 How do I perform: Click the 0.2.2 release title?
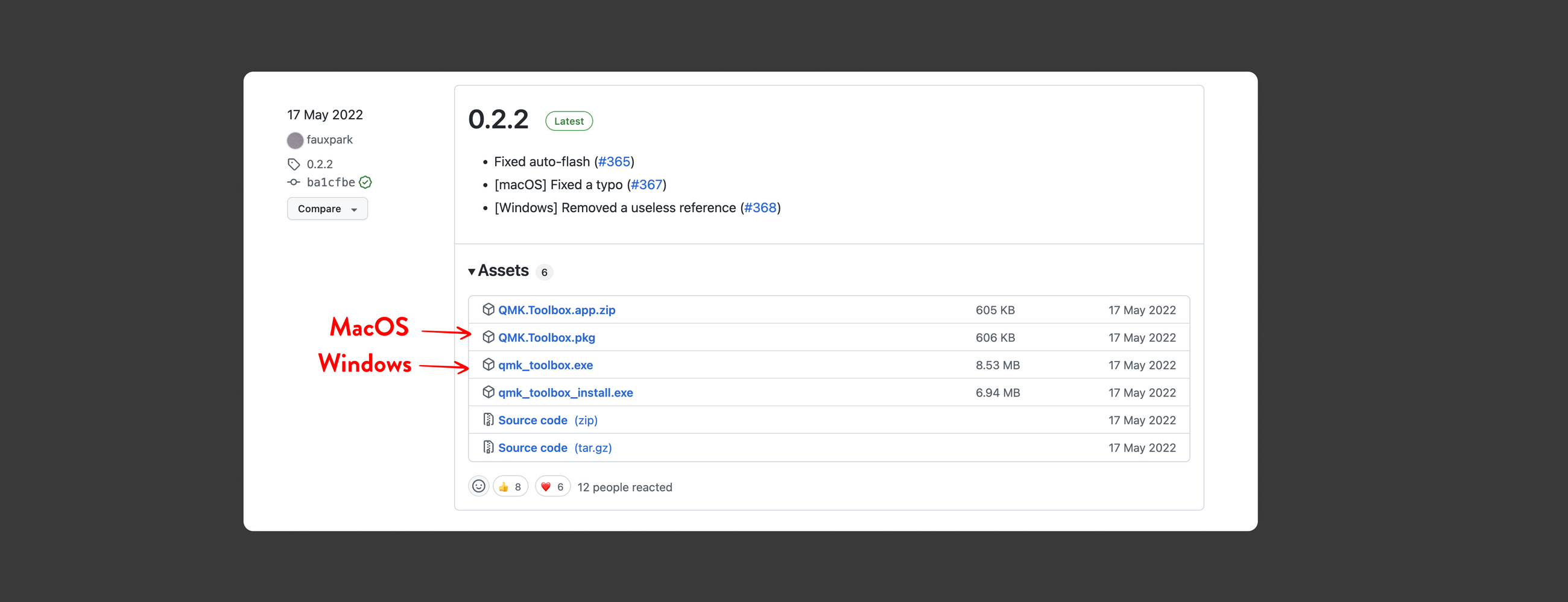[x=498, y=119]
